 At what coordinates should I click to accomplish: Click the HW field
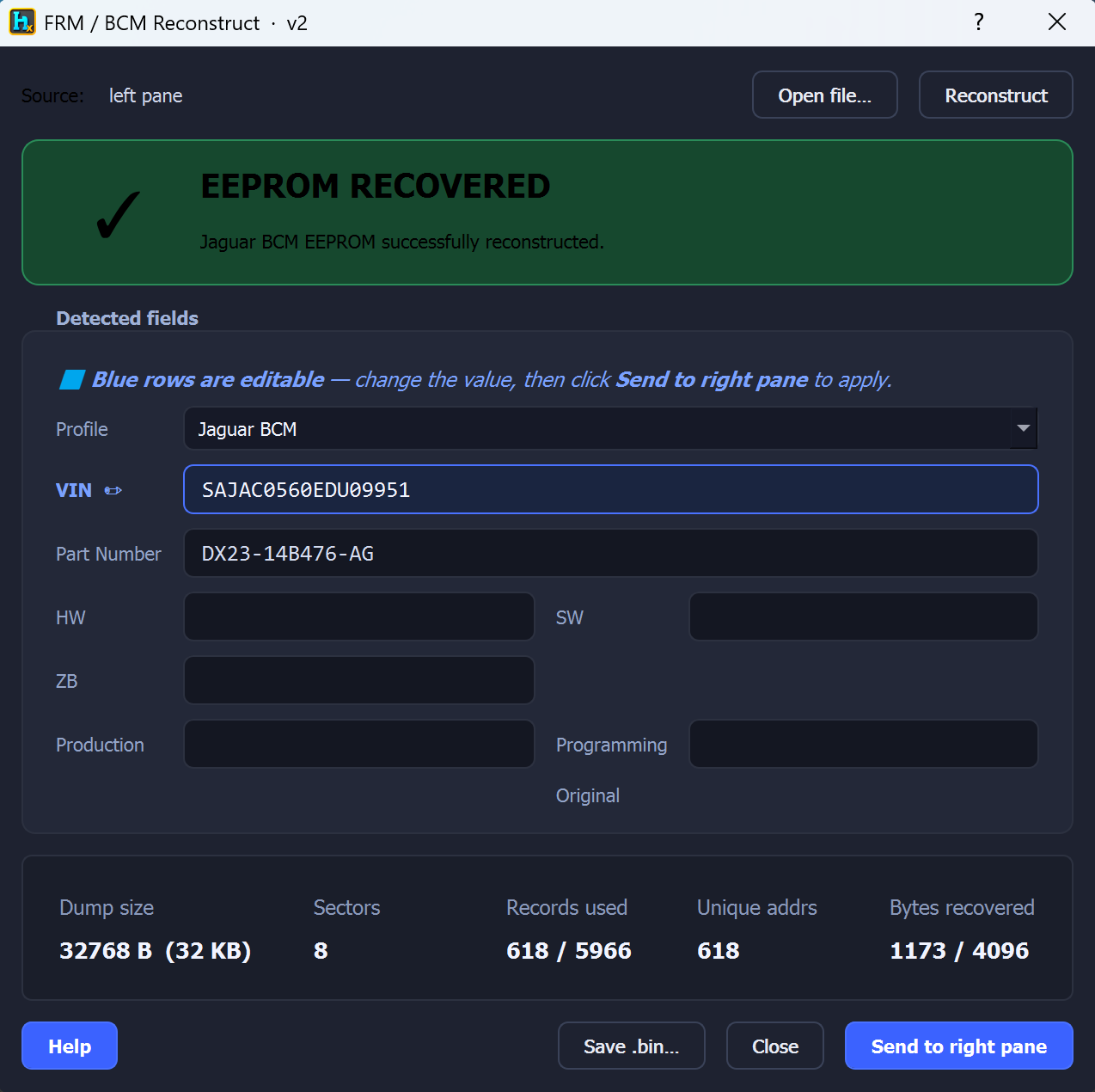[x=359, y=617]
